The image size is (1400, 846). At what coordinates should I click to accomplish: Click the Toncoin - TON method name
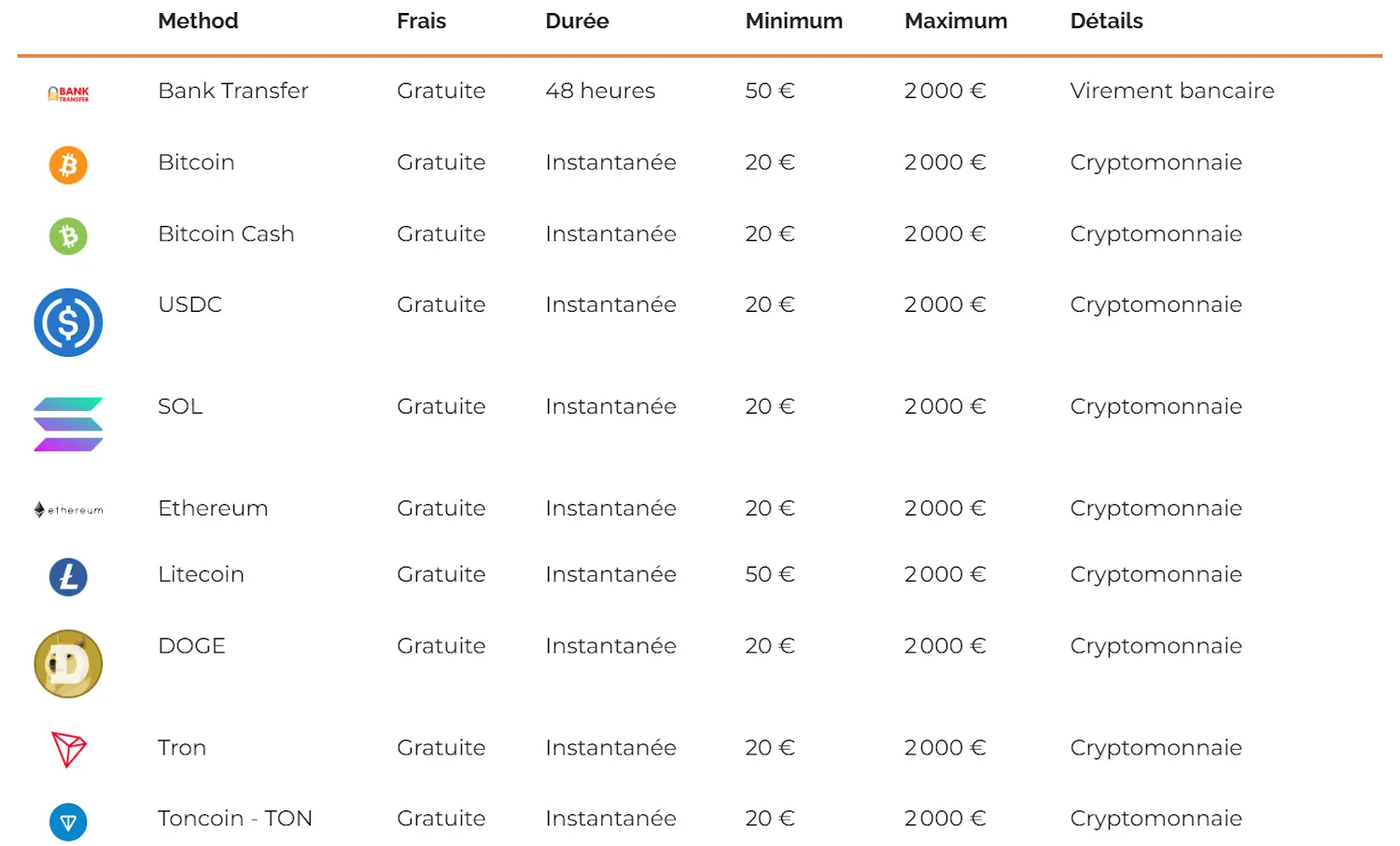click(235, 818)
